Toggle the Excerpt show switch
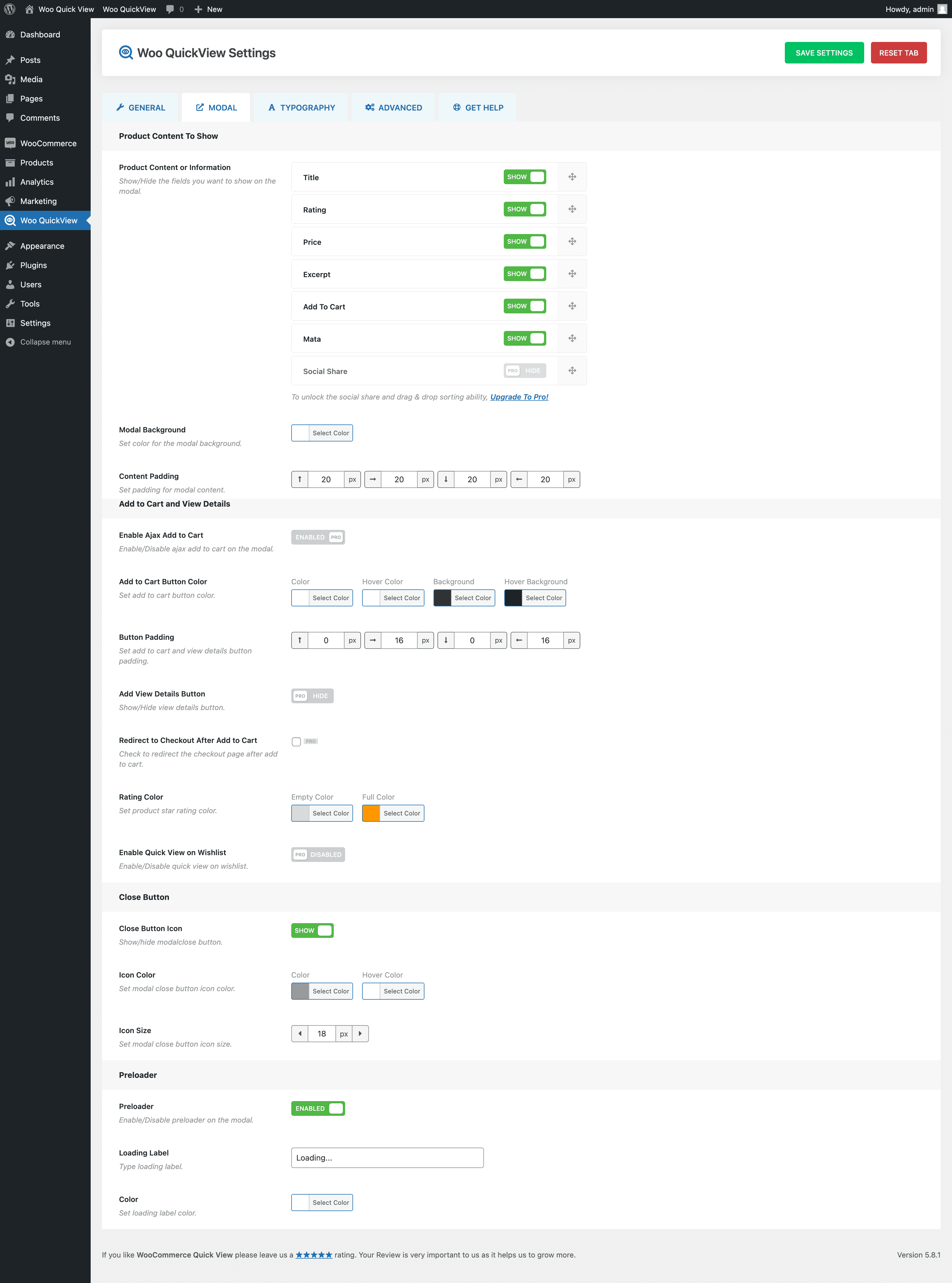The image size is (952, 1283). 524,274
